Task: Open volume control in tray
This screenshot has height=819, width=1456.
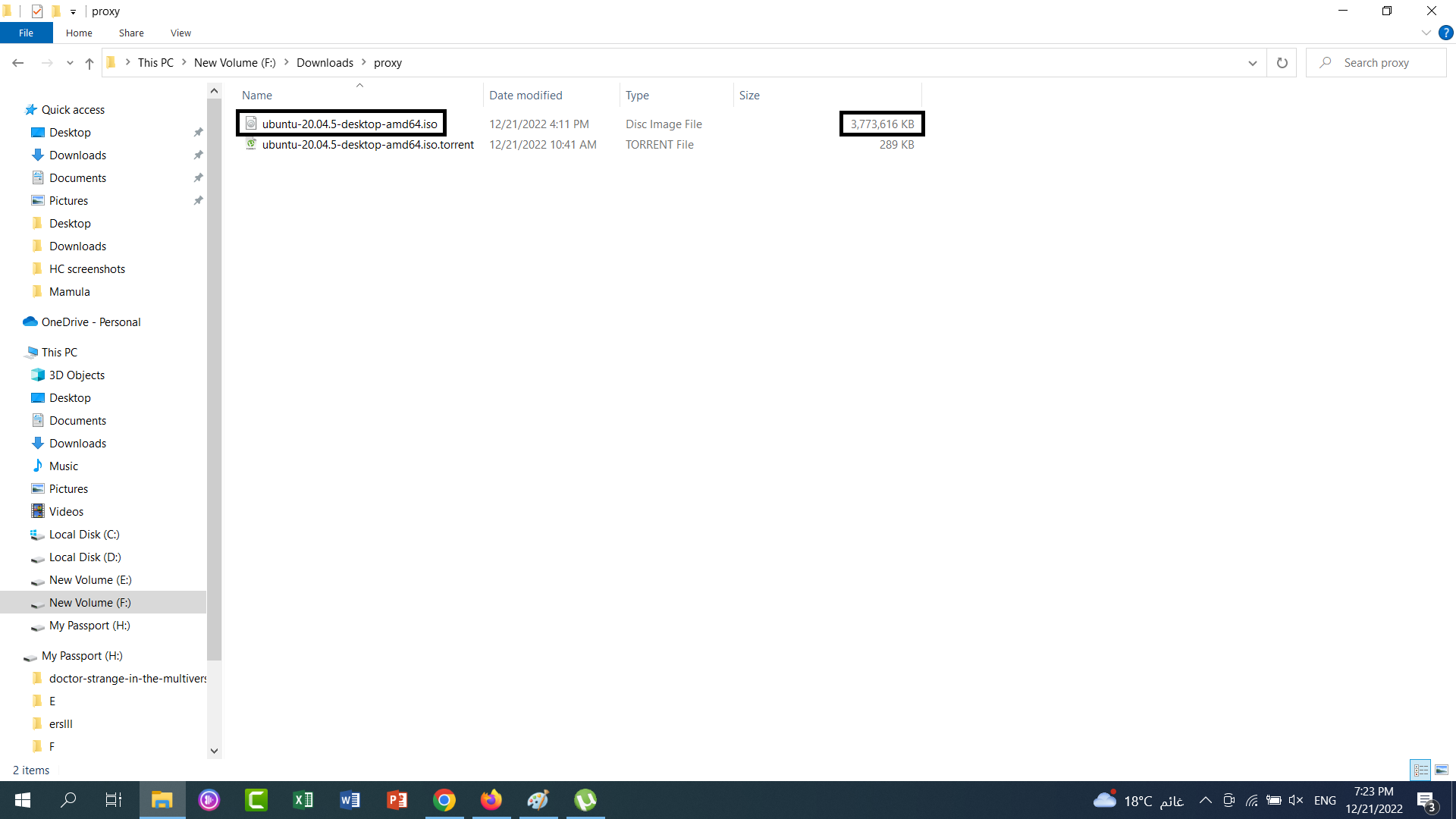Action: [1296, 800]
